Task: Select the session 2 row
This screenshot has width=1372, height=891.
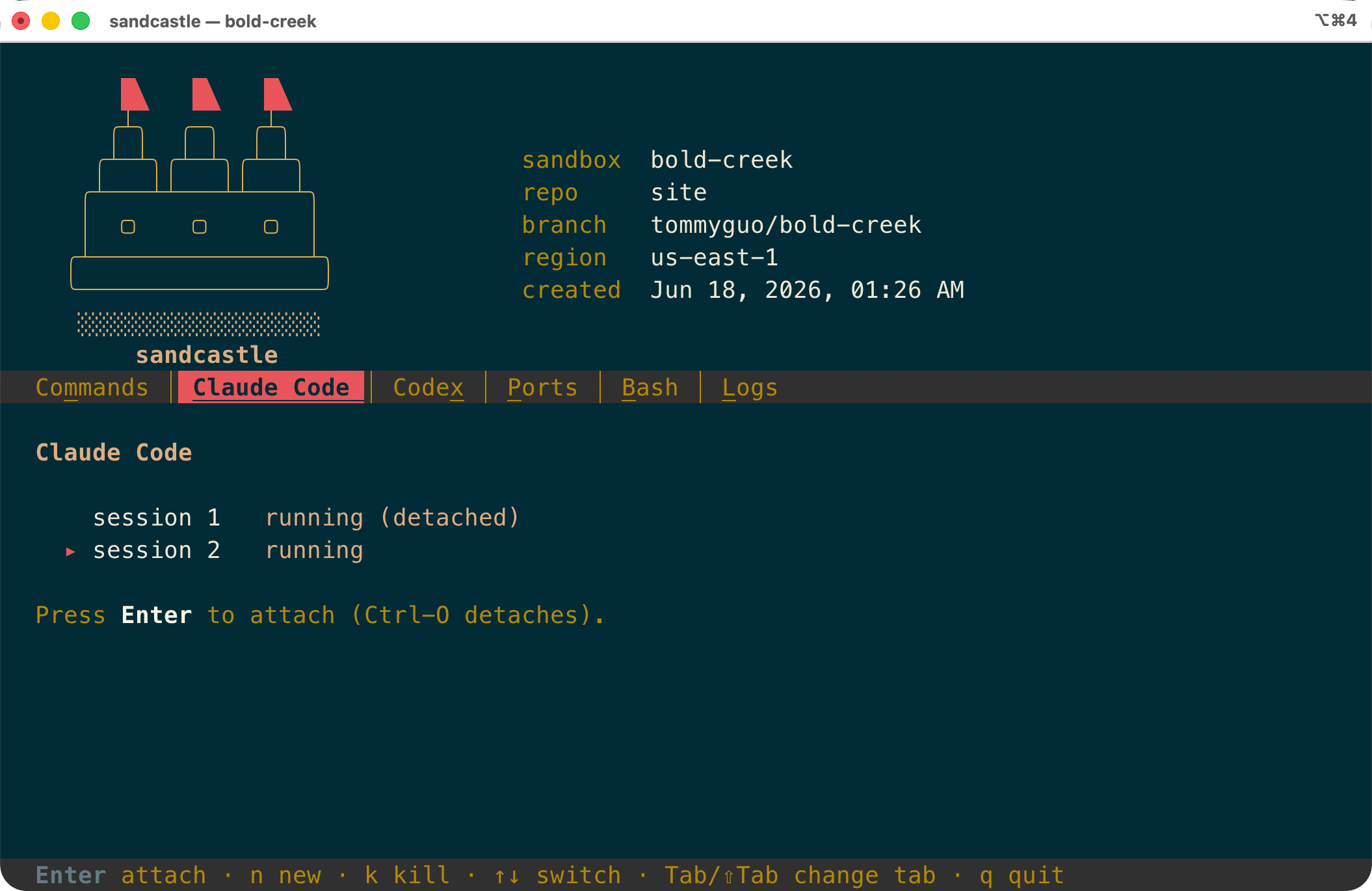Action: point(228,550)
